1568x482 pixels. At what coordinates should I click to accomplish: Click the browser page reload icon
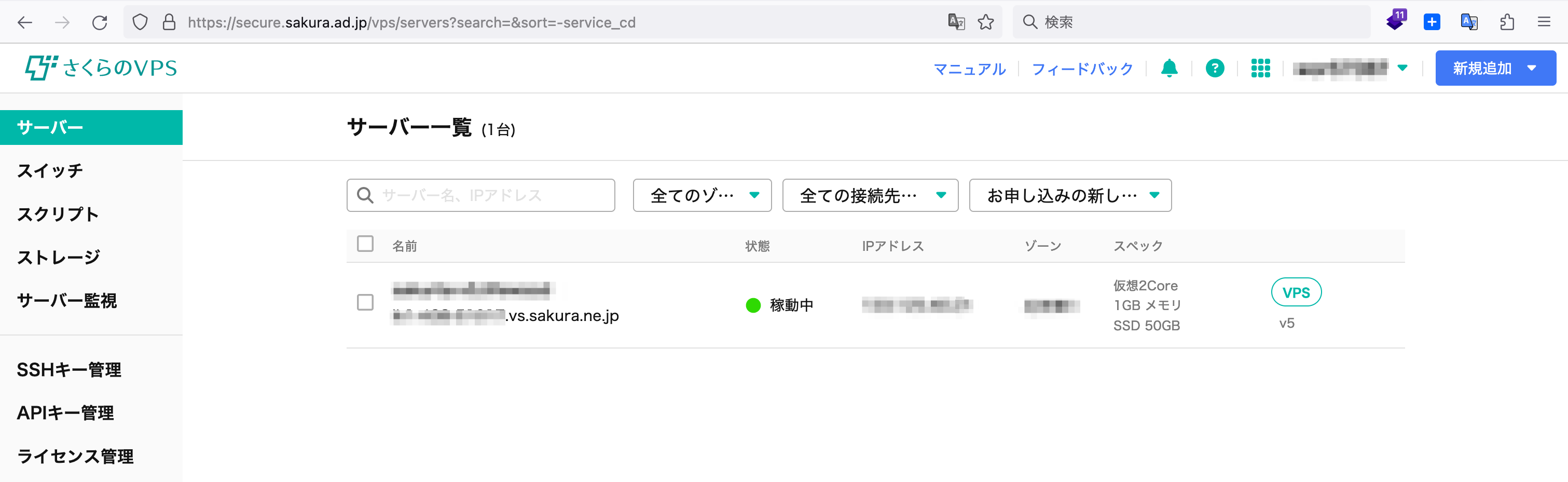(x=100, y=22)
